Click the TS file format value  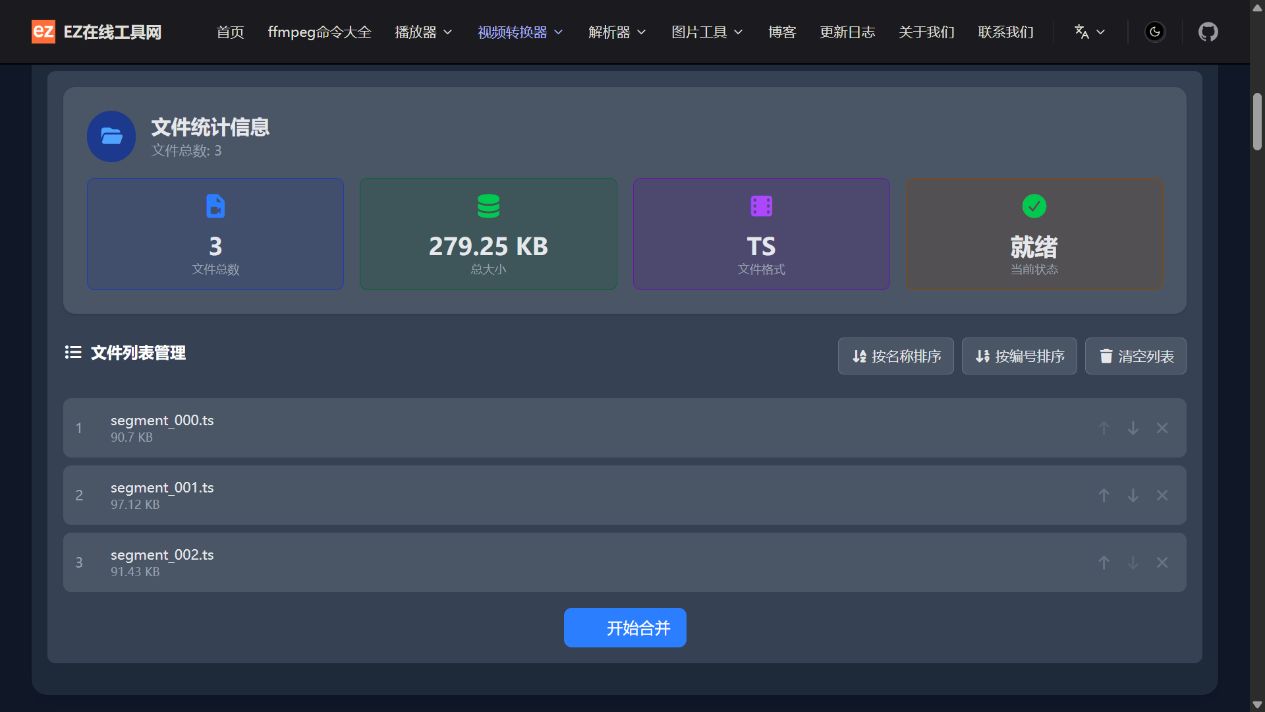pos(761,246)
